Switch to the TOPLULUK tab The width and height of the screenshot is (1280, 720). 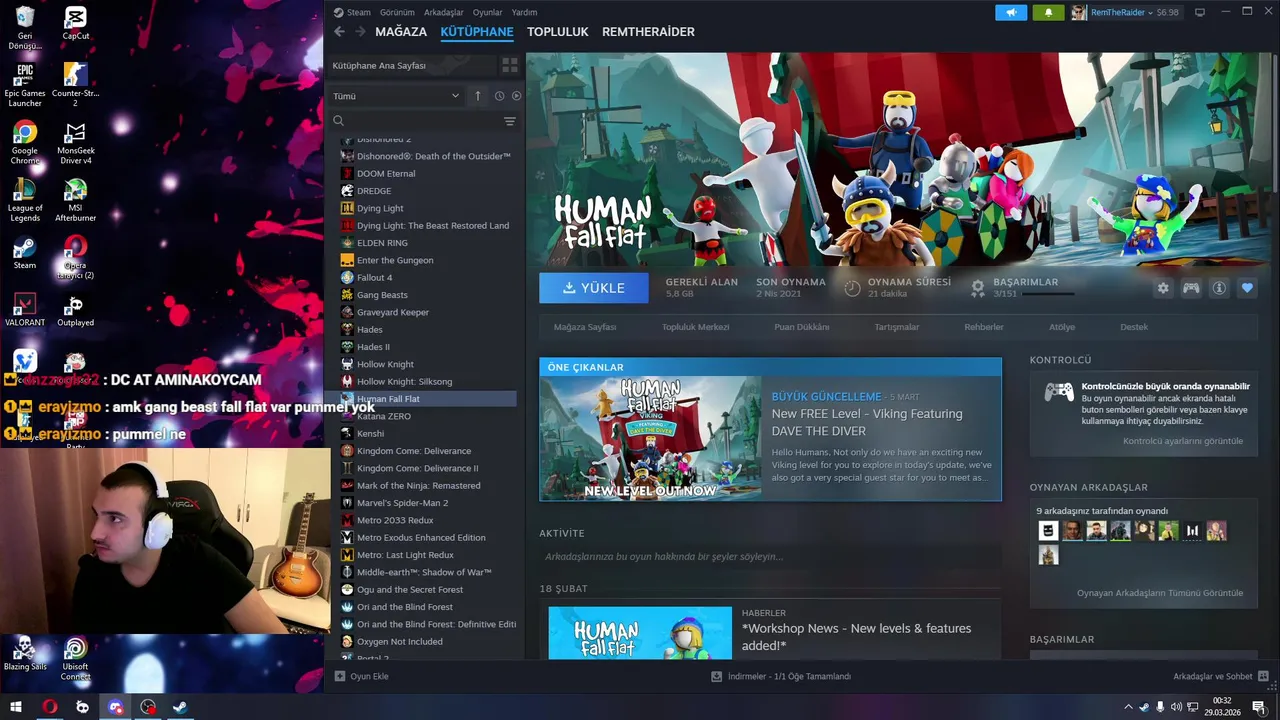[x=558, y=32]
